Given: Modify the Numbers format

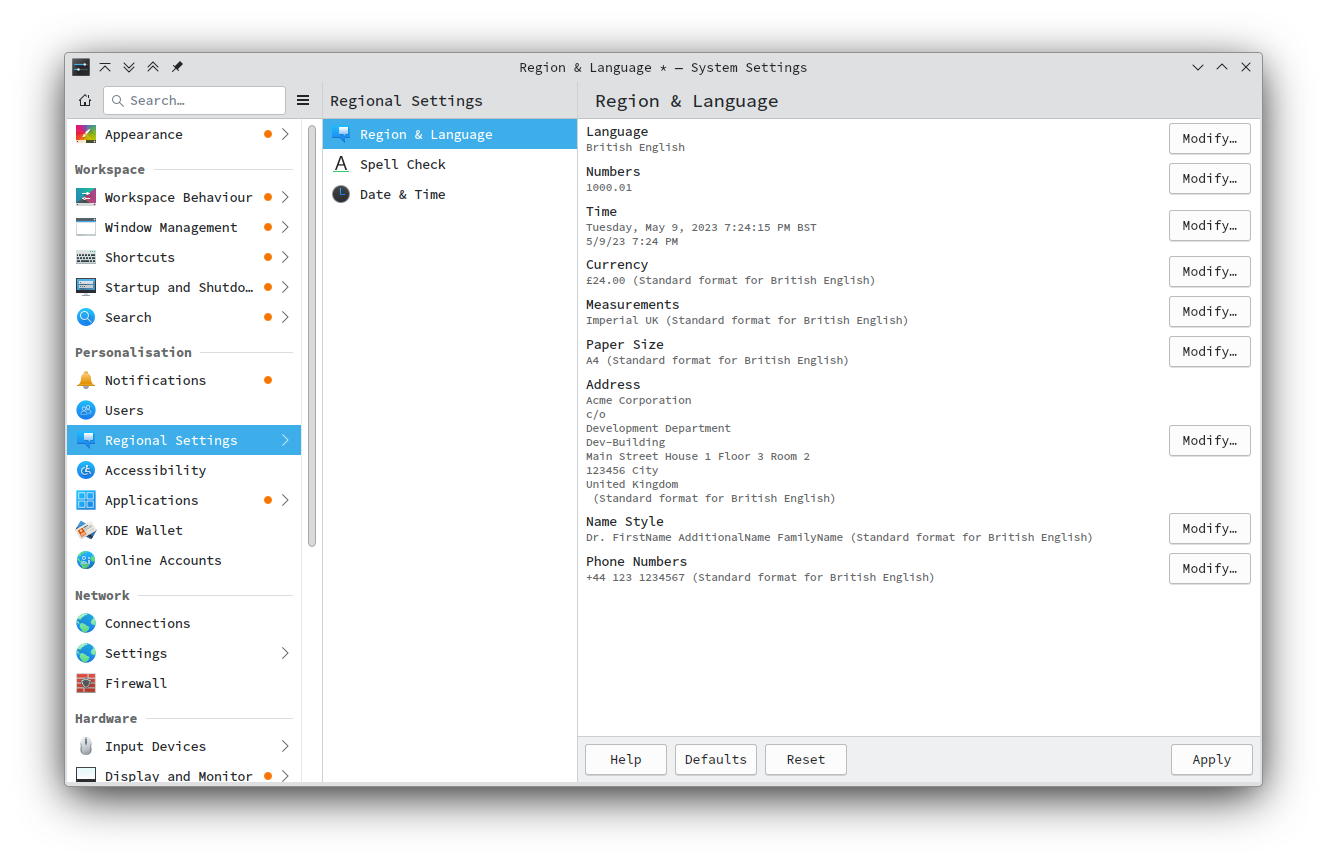Looking at the screenshot, I should point(1210,179).
